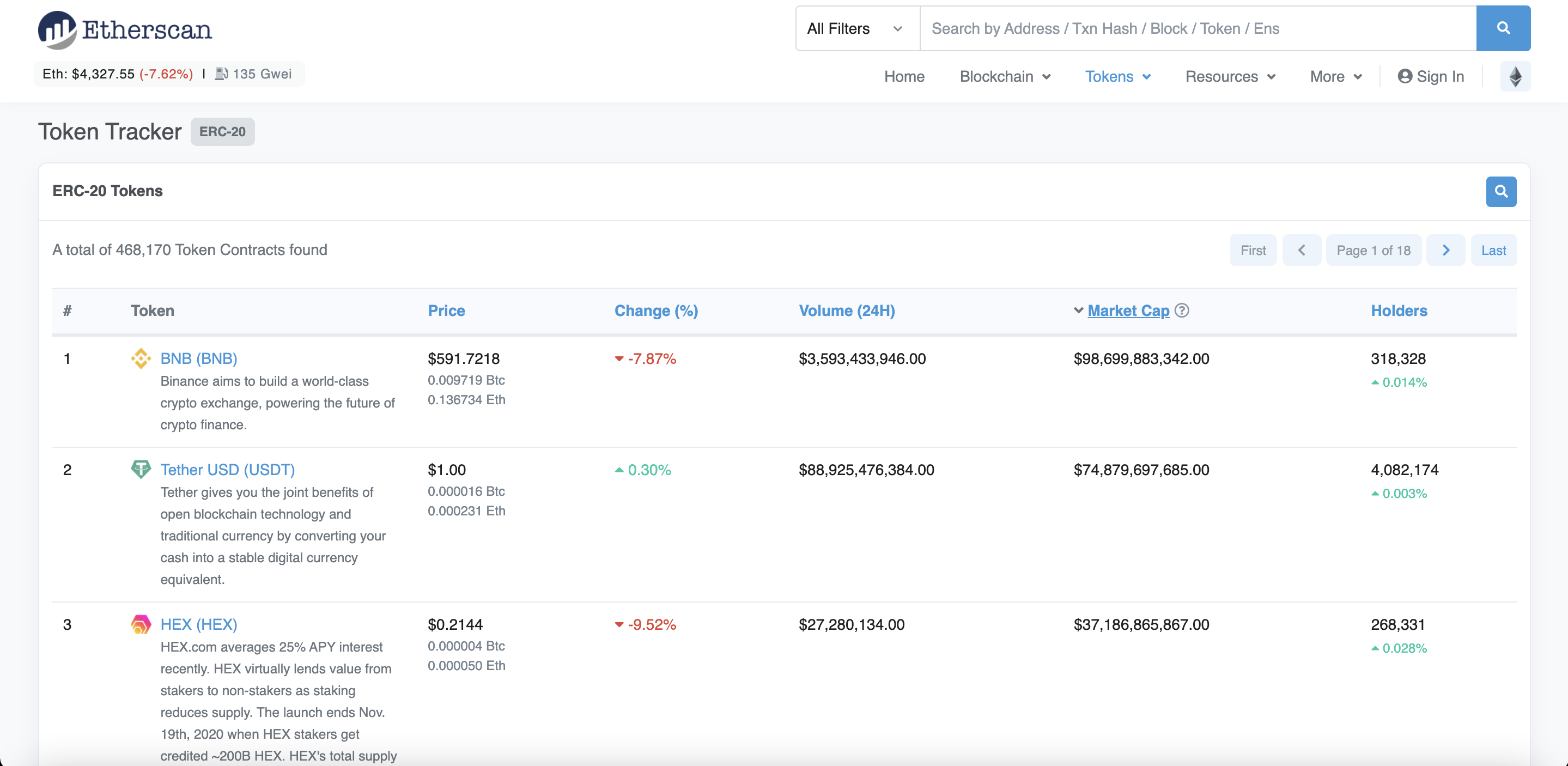Image resolution: width=1568 pixels, height=766 pixels.
Task: Open the All Filters dropdown
Action: (858, 29)
